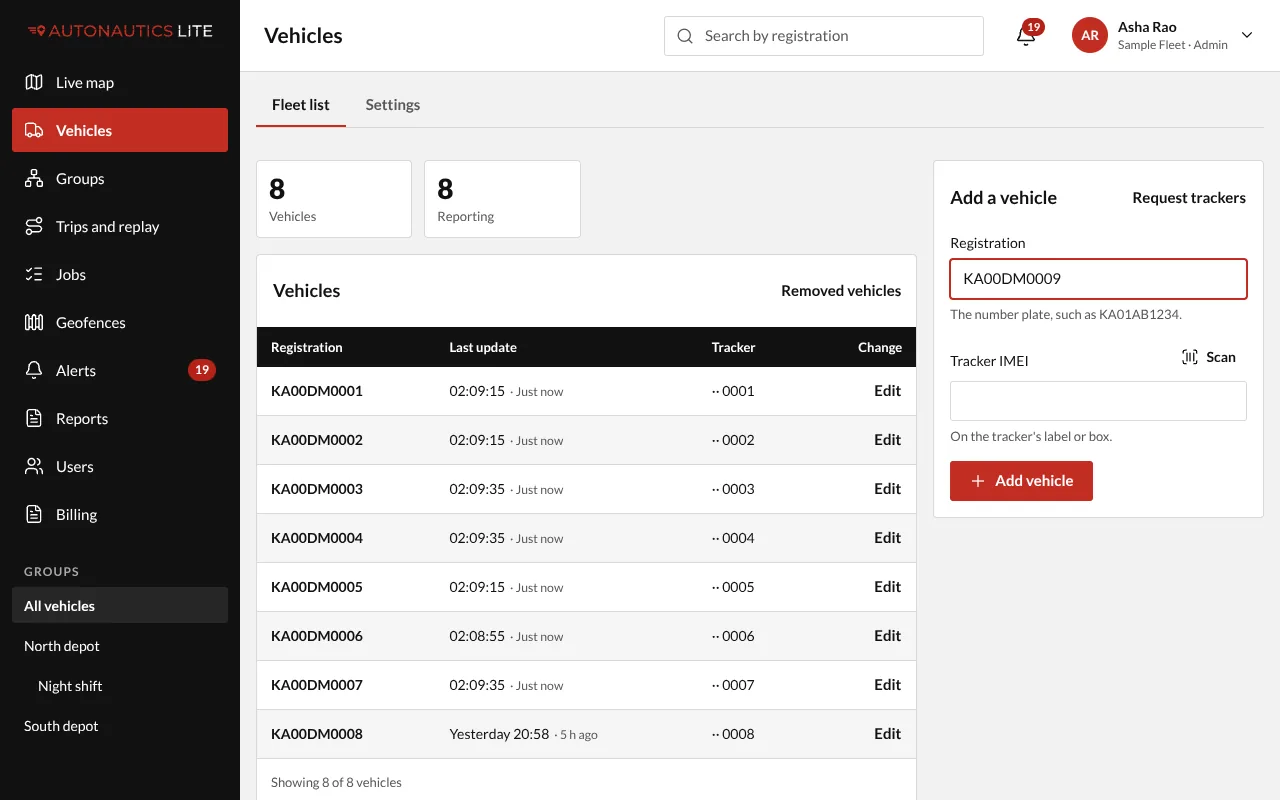Screen dimensions: 1280x800
Task: Click the search magnifier icon
Action: (685, 36)
